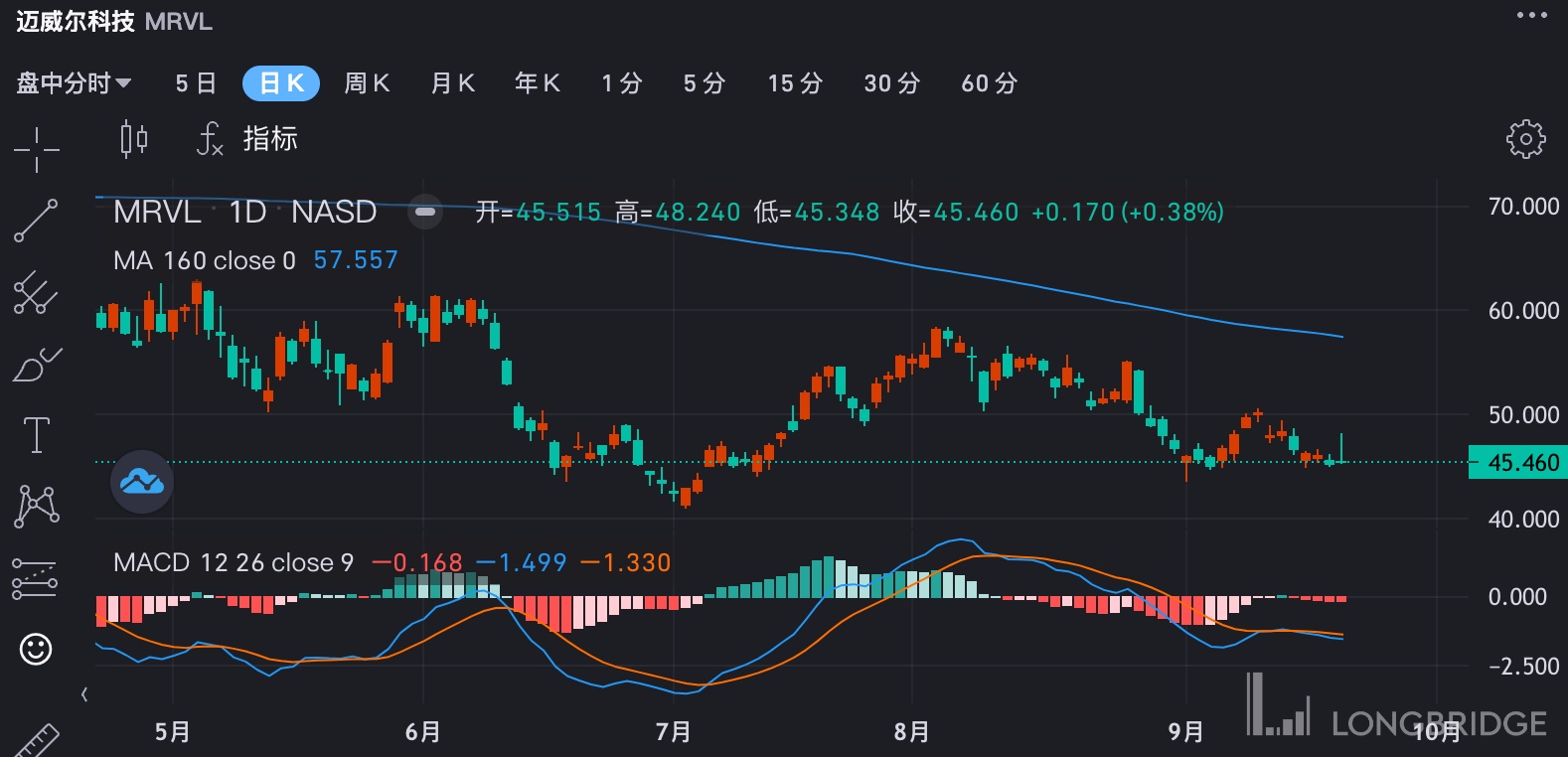The image size is (1568, 757).
Task: Click the 迈威尔科技 MRVL stock title
Action: [114, 21]
